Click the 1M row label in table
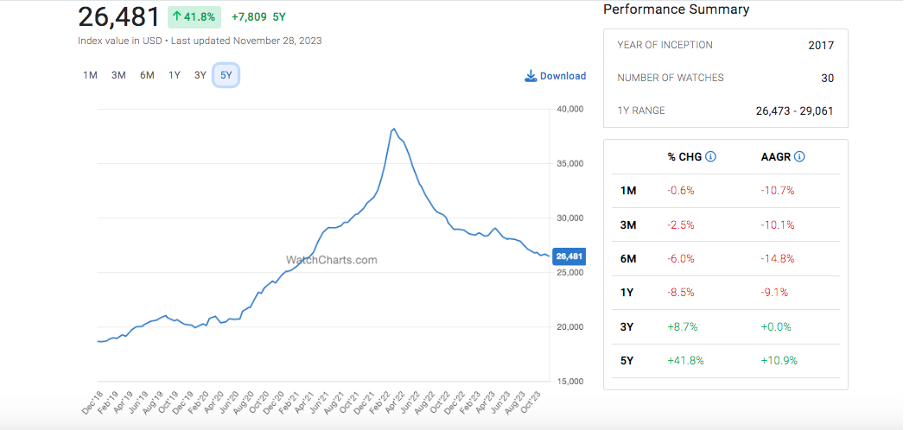The width and height of the screenshot is (904, 430). [628, 191]
